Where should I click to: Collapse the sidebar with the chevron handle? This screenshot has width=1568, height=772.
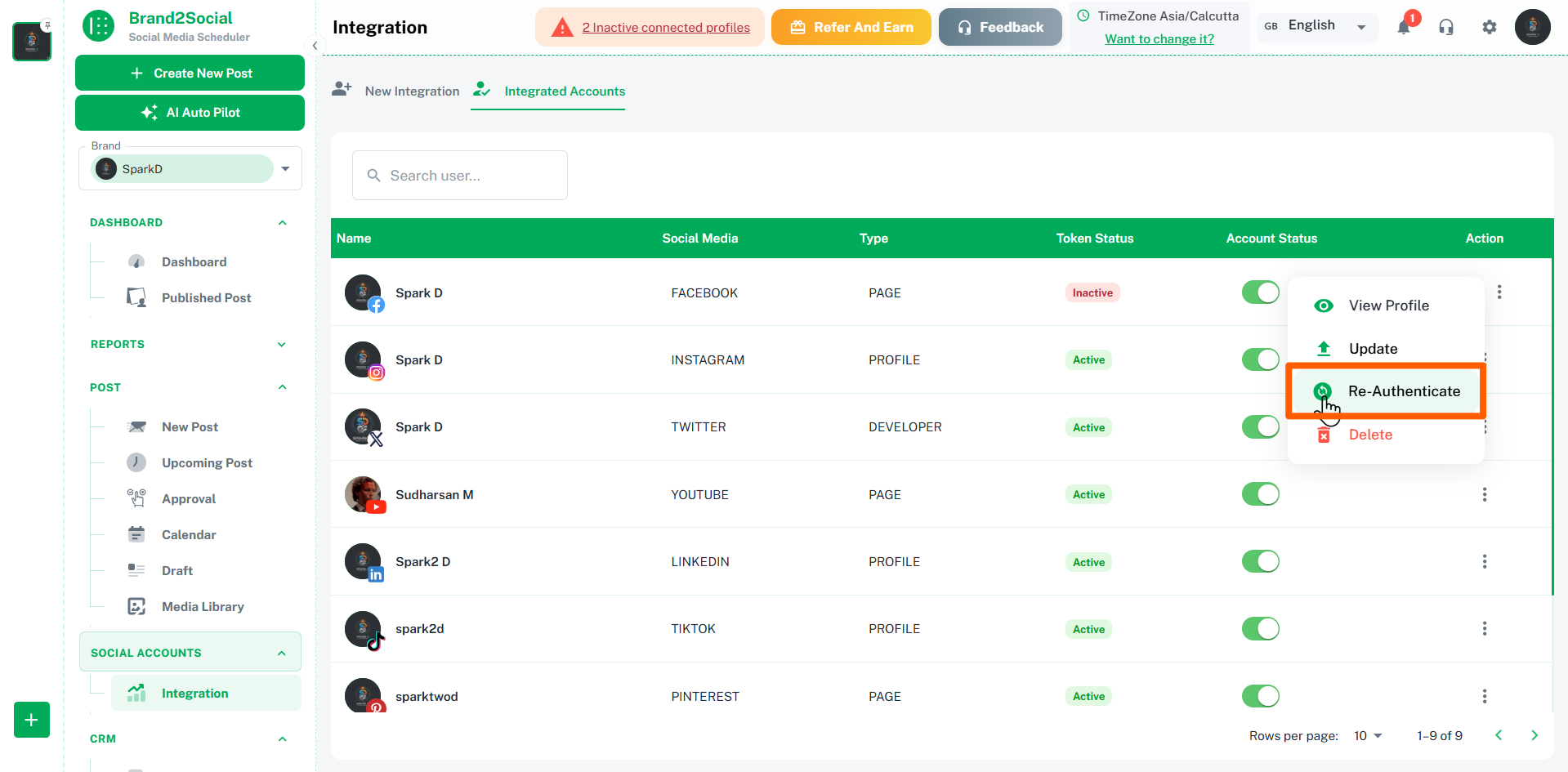tap(315, 46)
